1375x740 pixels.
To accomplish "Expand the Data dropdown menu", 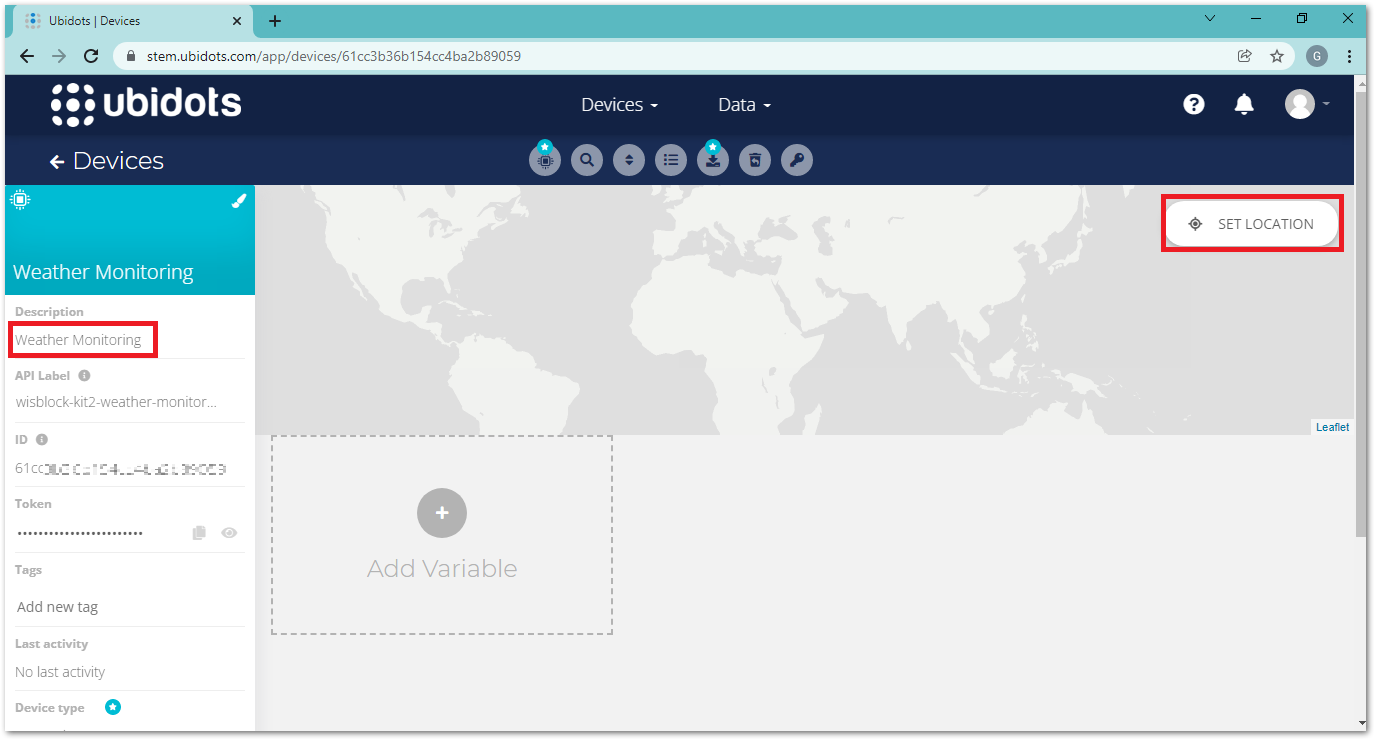I will [744, 105].
